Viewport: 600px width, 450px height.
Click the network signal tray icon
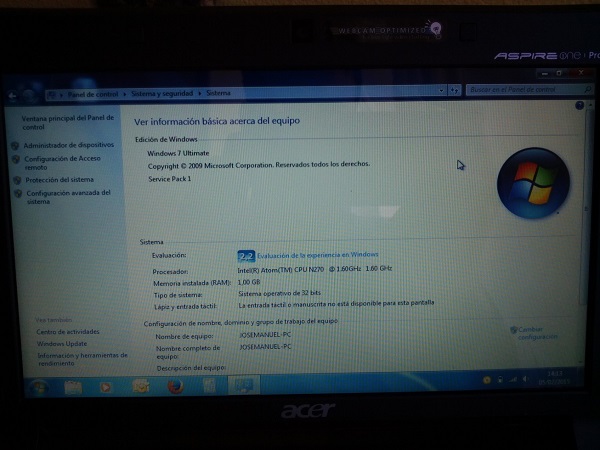coord(513,379)
